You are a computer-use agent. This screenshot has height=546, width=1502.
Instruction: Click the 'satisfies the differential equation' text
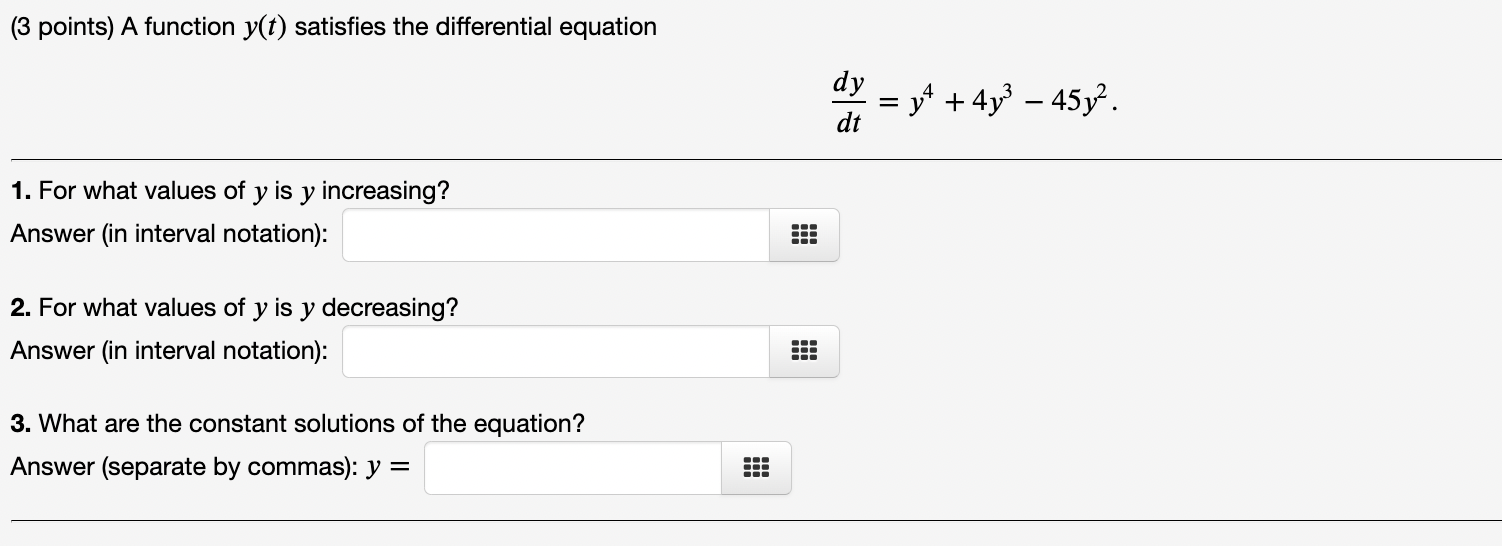click(476, 27)
